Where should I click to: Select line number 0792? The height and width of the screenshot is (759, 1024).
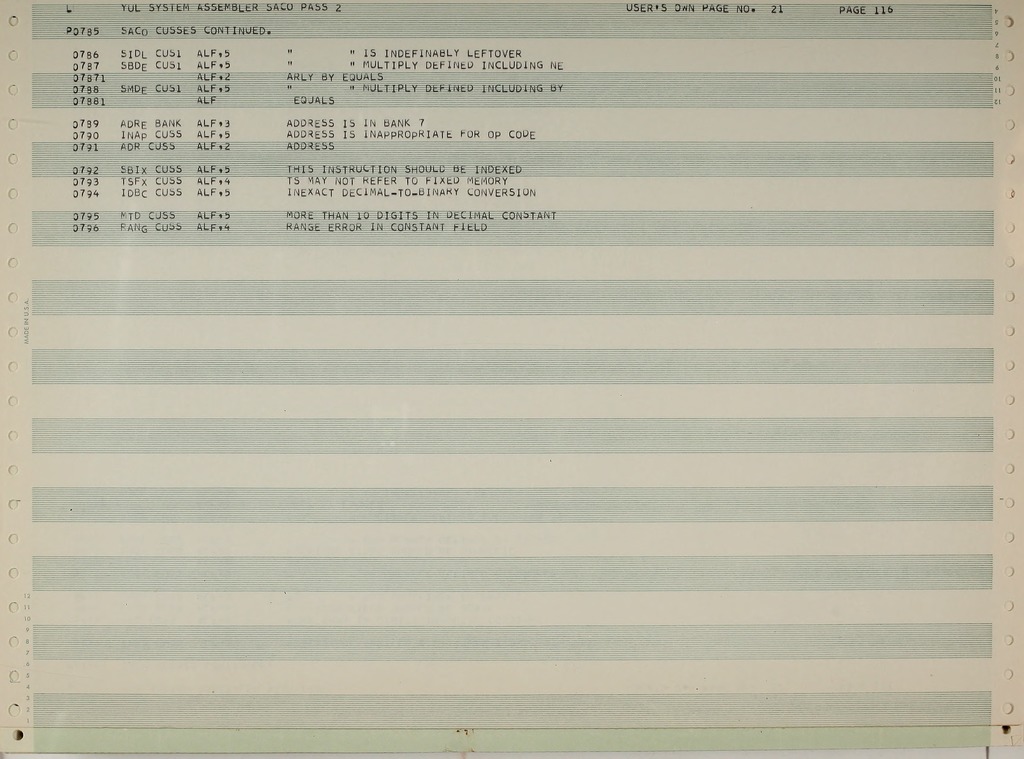pyautogui.click(x=86, y=170)
